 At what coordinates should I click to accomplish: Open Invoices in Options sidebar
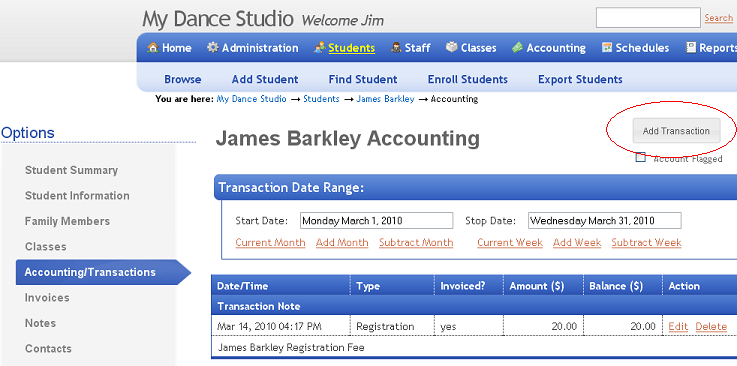point(47,298)
